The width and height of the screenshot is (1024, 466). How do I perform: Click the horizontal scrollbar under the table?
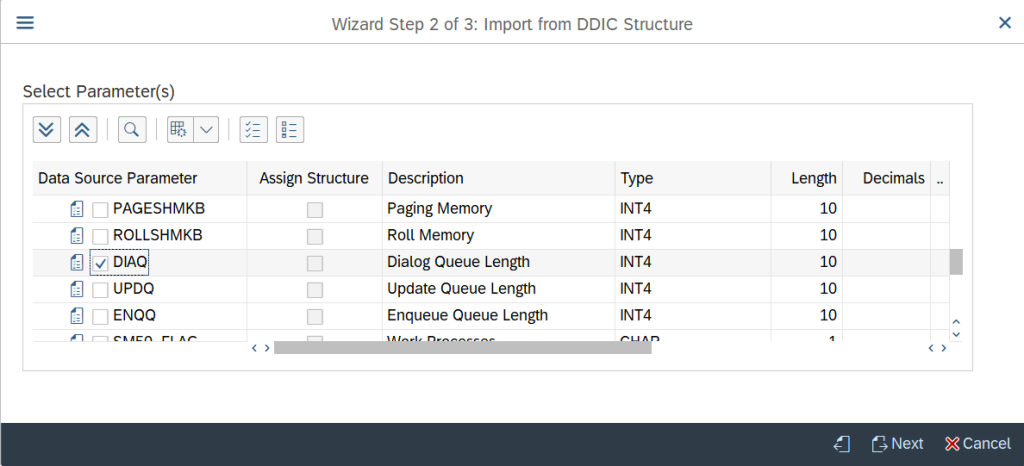(x=462, y=348)
